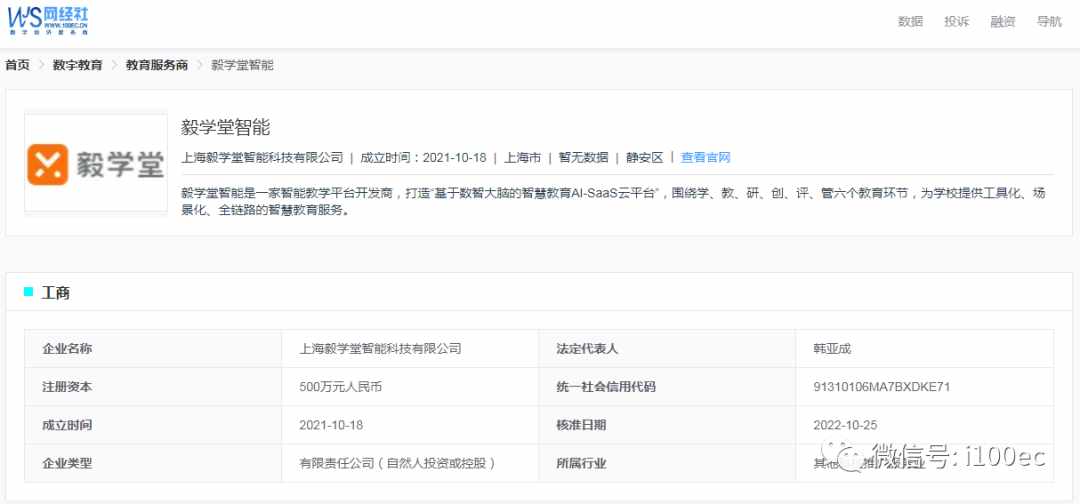Follow the 查看官网 link
The width and height of the screenshot is (1080, 504).
pyautogui.click(x=705, y=158)
